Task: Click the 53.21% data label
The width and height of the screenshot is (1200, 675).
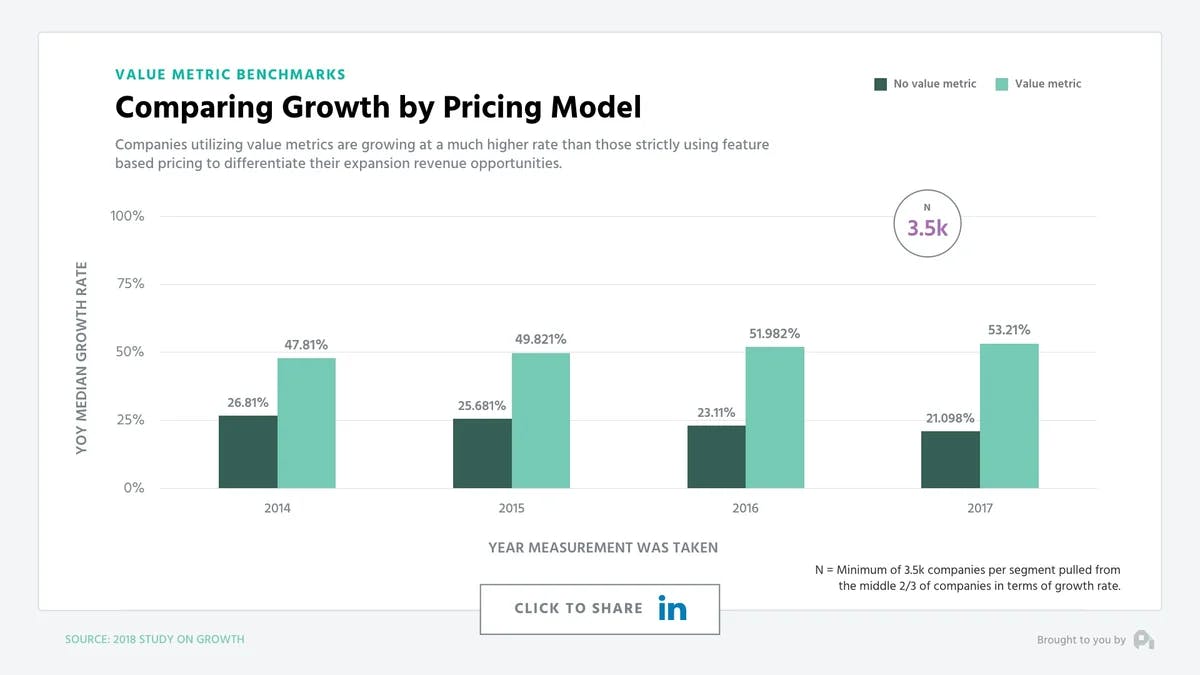Action: (x=1009, y=330)
